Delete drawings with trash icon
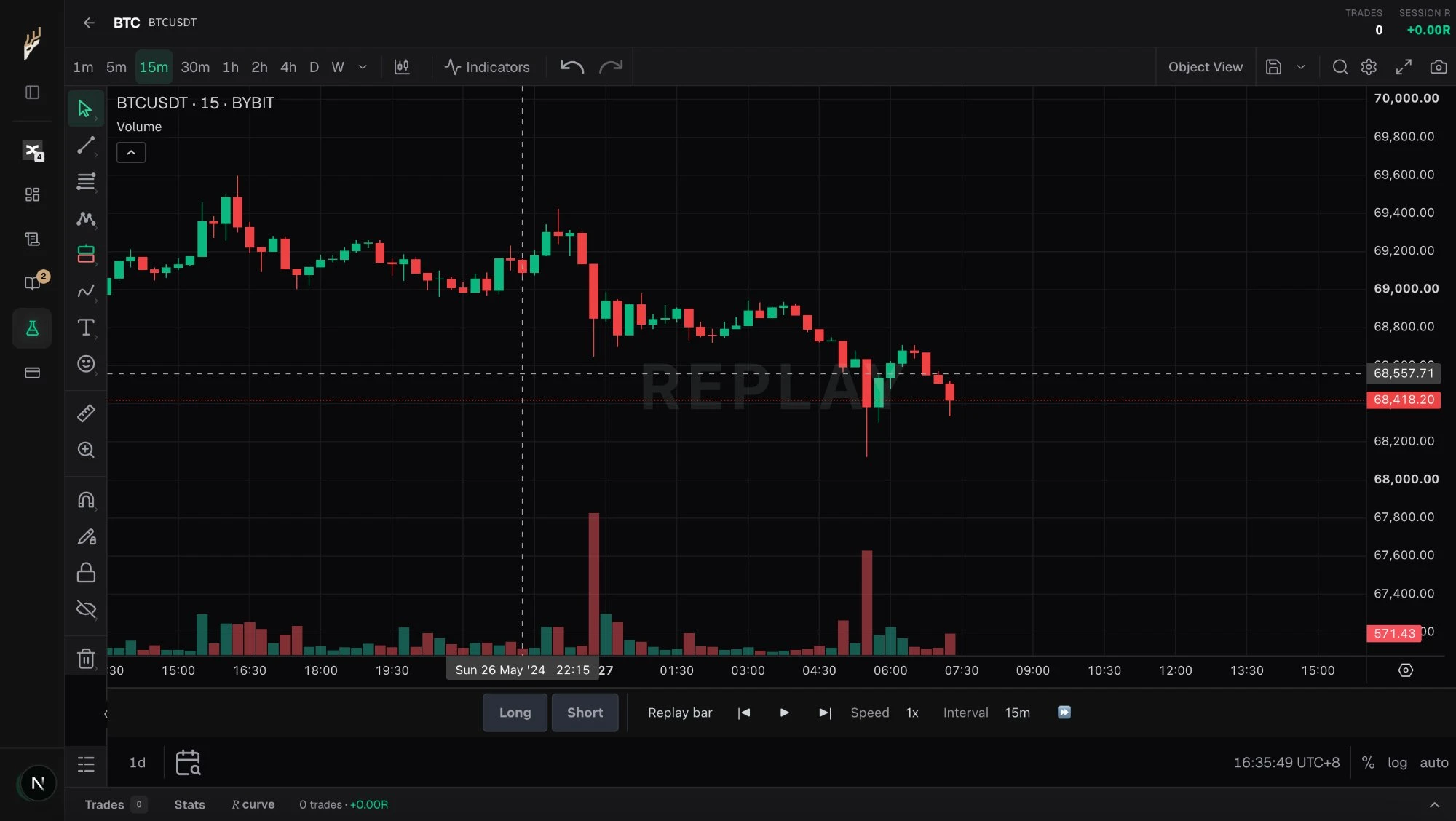The height and width of the screenshot is (821, 1456). coord(86,659)
